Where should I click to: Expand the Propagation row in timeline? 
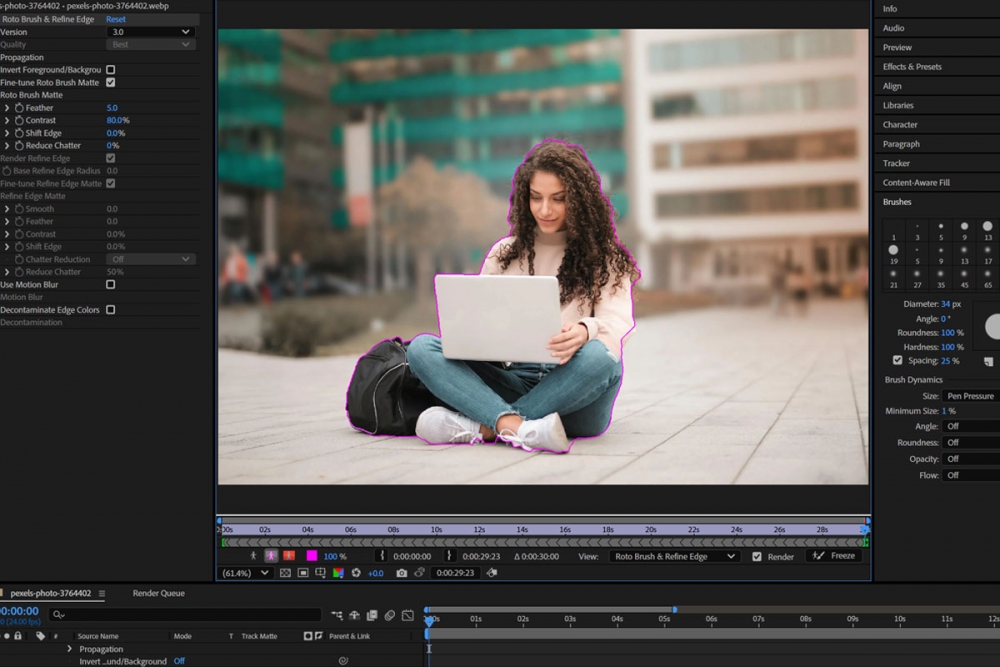tap(69, 649)
